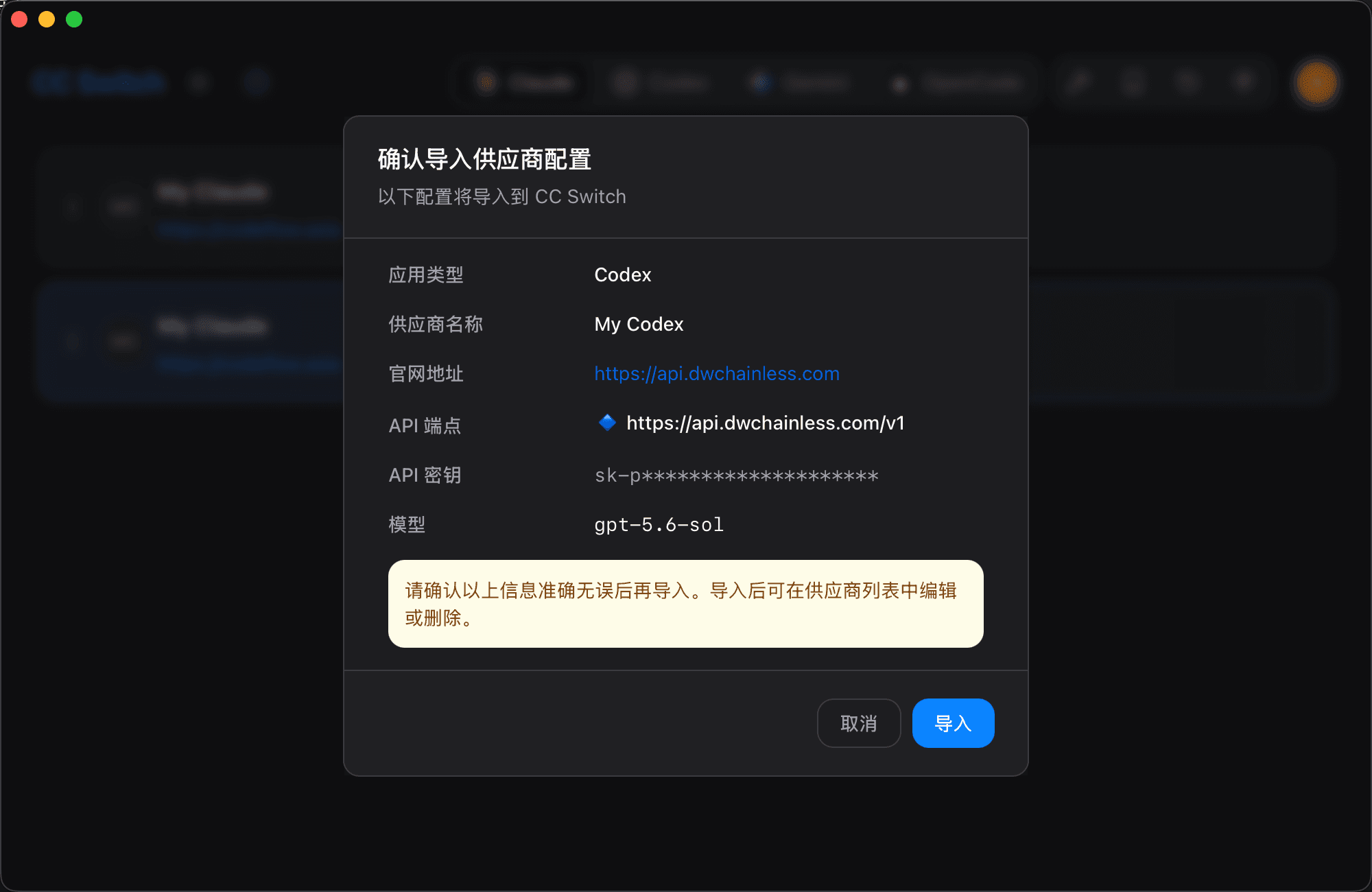Select the API endpoint URL ending in /v1
The height and width of the screenshot is (892, 1372).
tap(766, 423)
